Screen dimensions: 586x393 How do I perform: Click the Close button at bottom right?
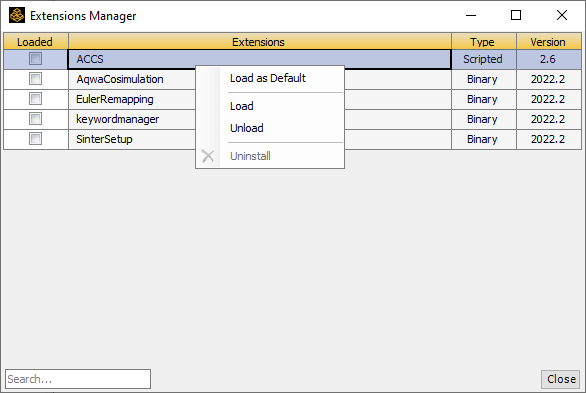561,379
